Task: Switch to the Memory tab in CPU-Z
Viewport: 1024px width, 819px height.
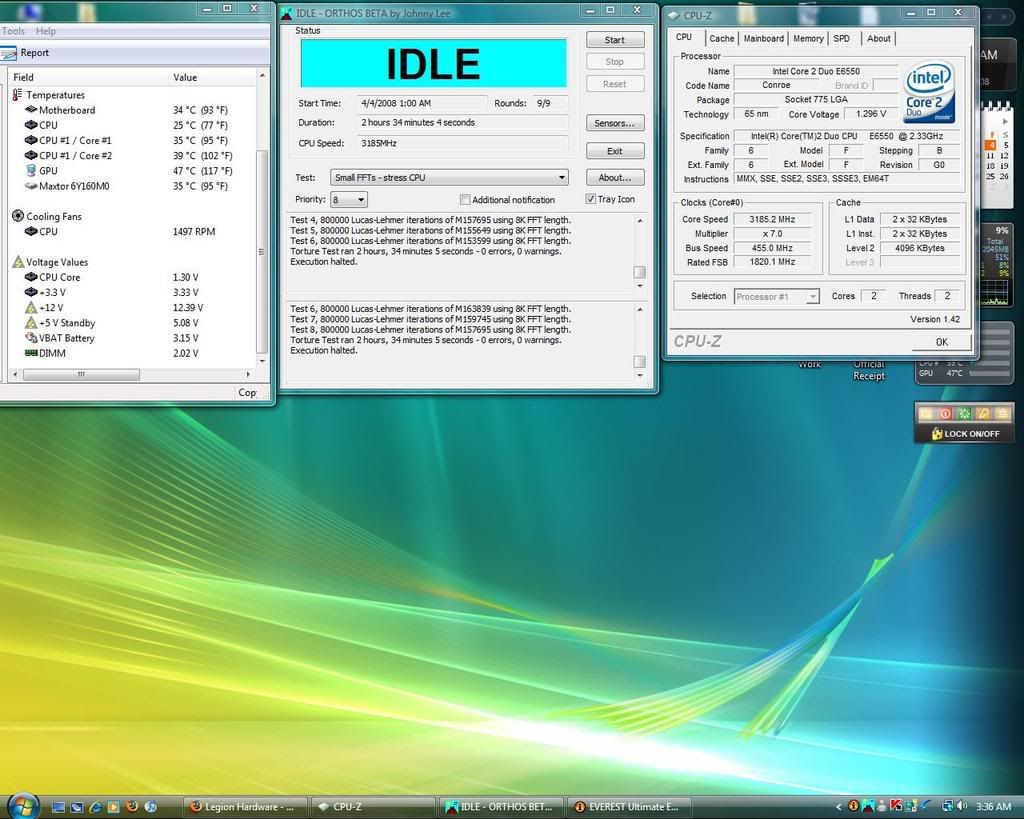Action: (x=808, y=39)
